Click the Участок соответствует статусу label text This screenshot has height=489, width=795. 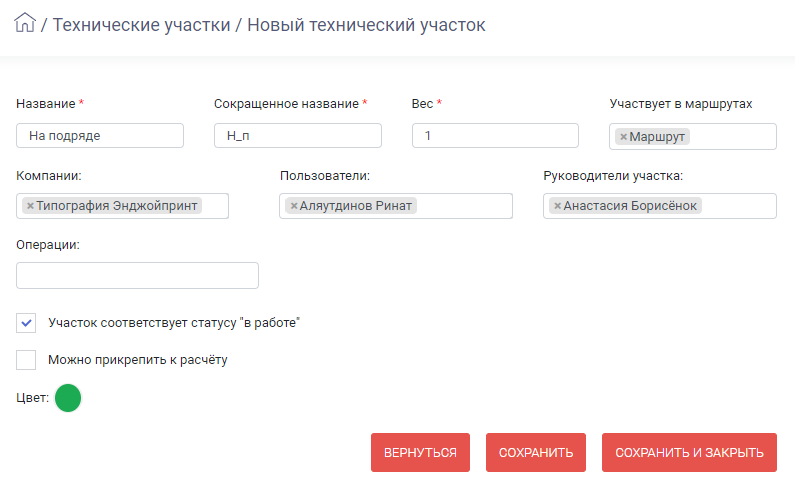coord(174,323)
